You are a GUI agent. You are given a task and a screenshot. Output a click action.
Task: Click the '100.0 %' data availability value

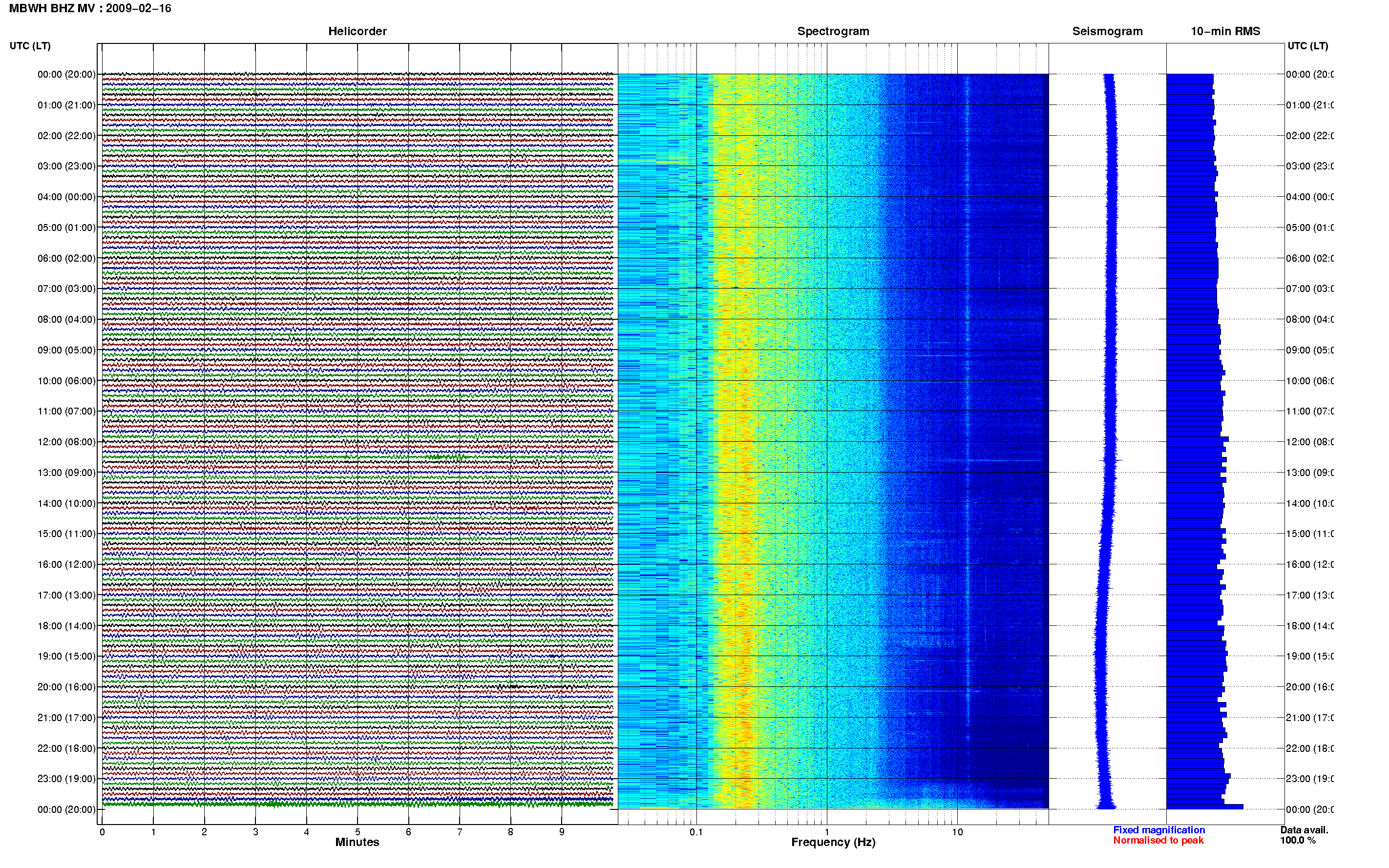[x=1298, y=841]
